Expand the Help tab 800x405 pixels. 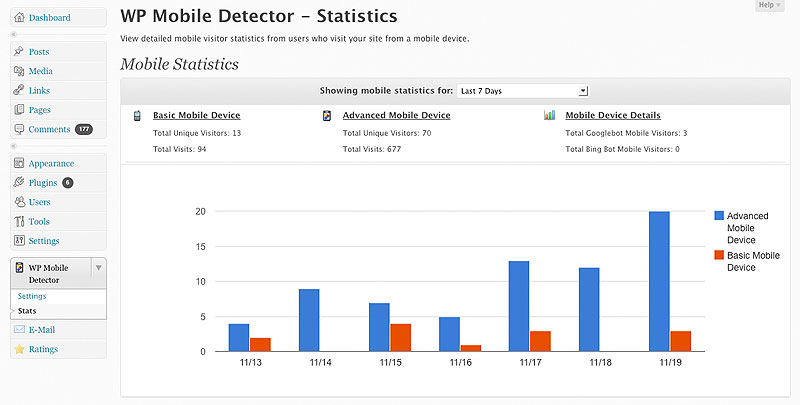click(x=769, y=5)
